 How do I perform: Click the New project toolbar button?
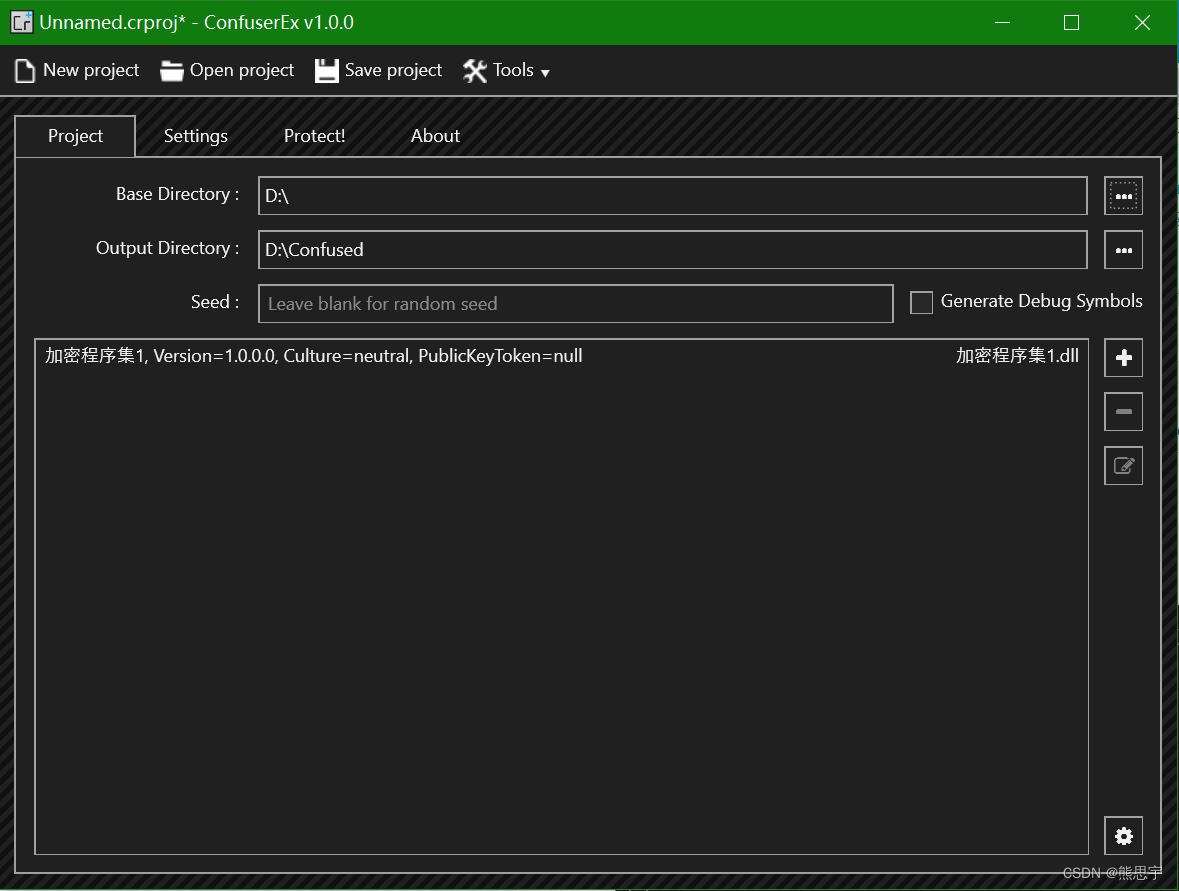pos(77,71)
